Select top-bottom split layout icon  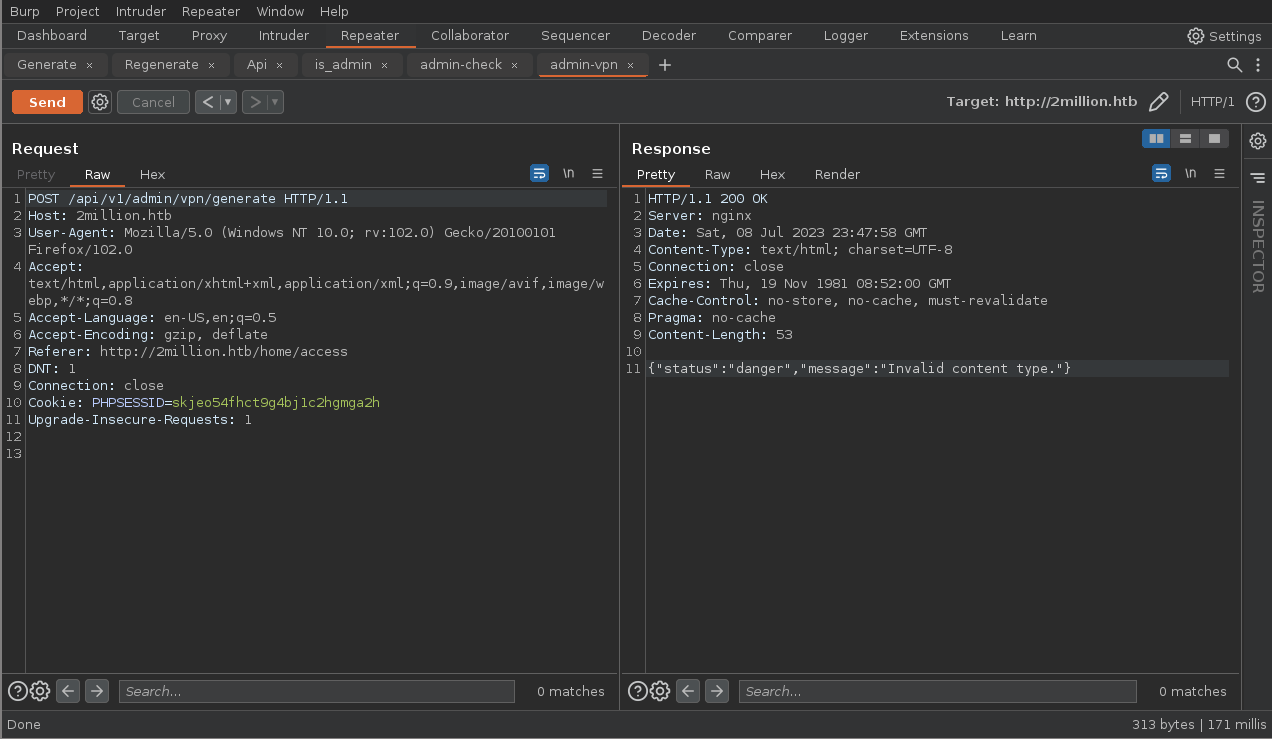1185,138
